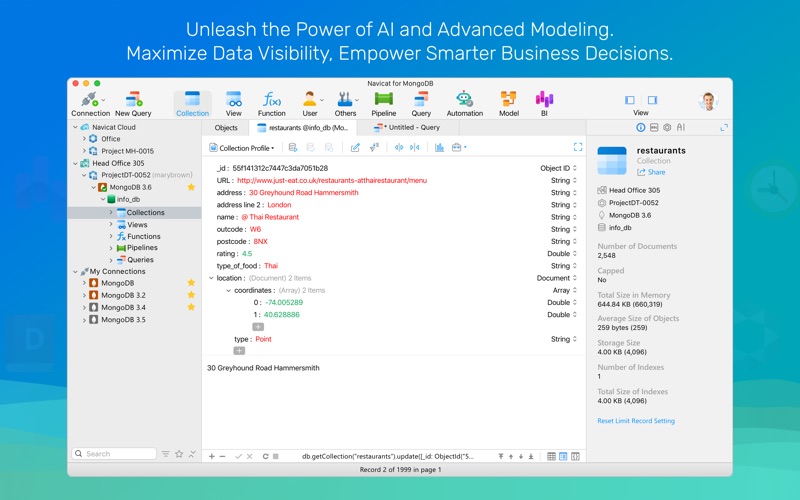Switch to grid view
This screenshot has height=500, width=800.
click(551, 456)
